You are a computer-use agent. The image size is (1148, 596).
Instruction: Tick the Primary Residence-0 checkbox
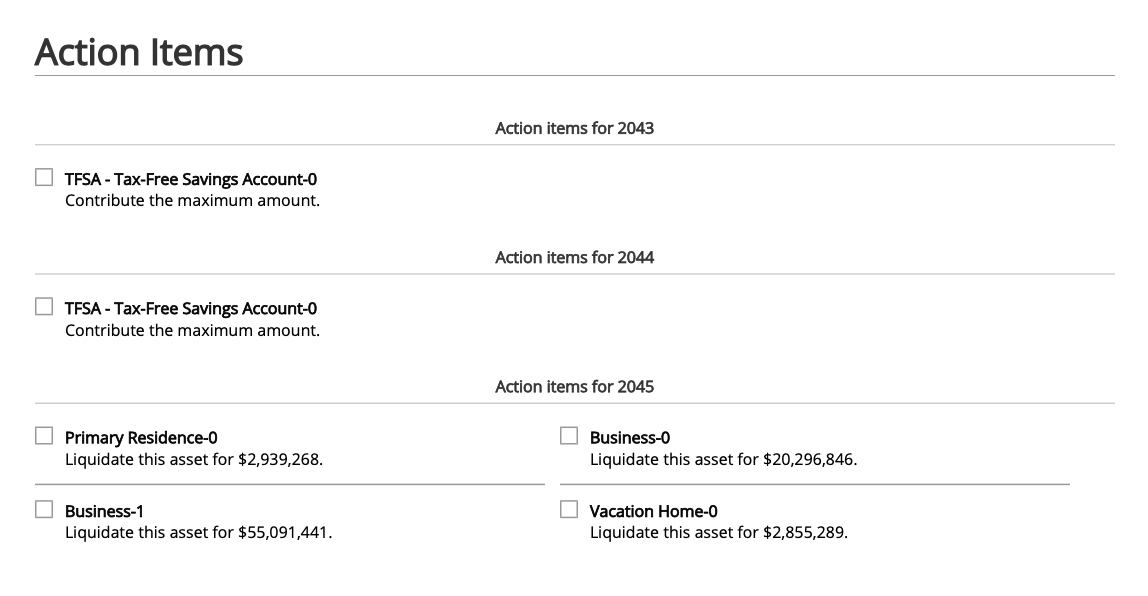(x=44, y=436)
